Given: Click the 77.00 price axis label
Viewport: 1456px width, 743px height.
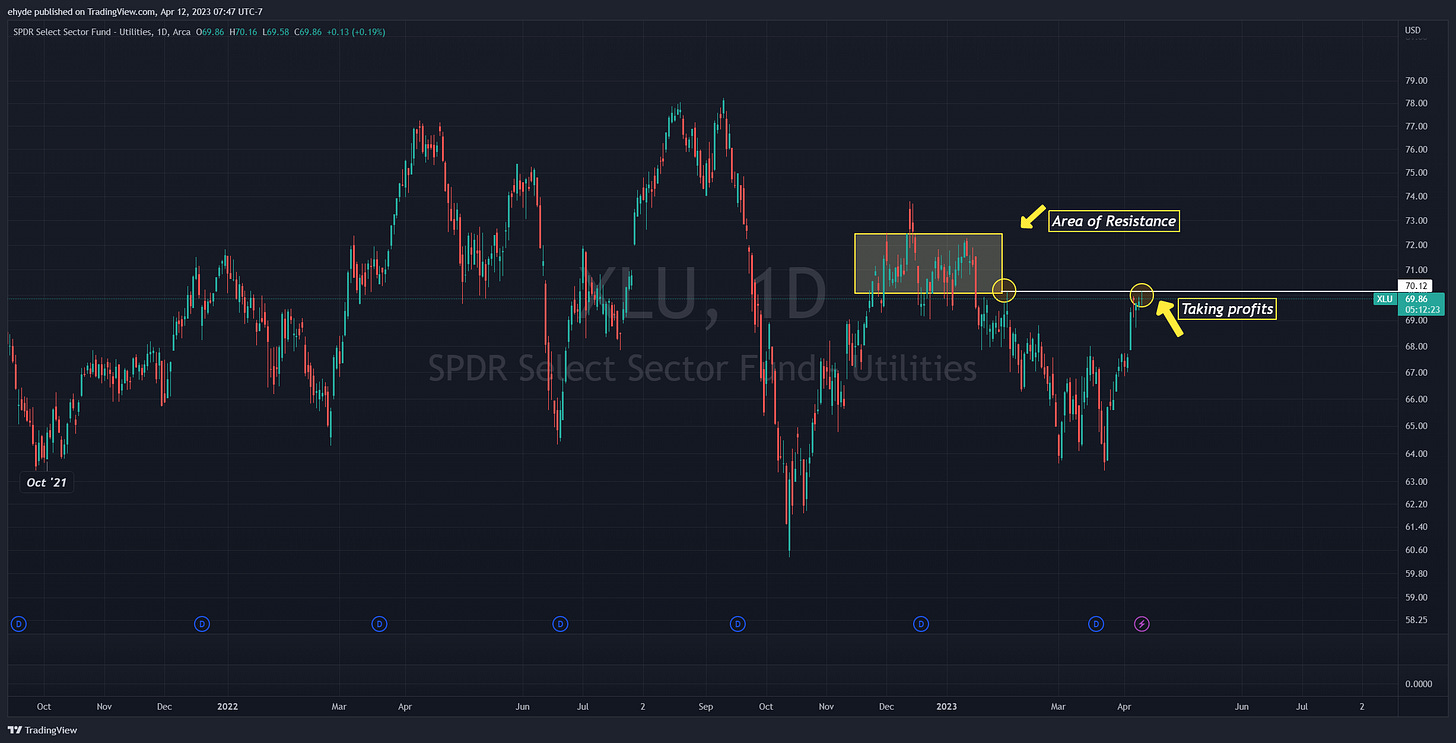Looking at the screenshot, I should coord(1416,126).
